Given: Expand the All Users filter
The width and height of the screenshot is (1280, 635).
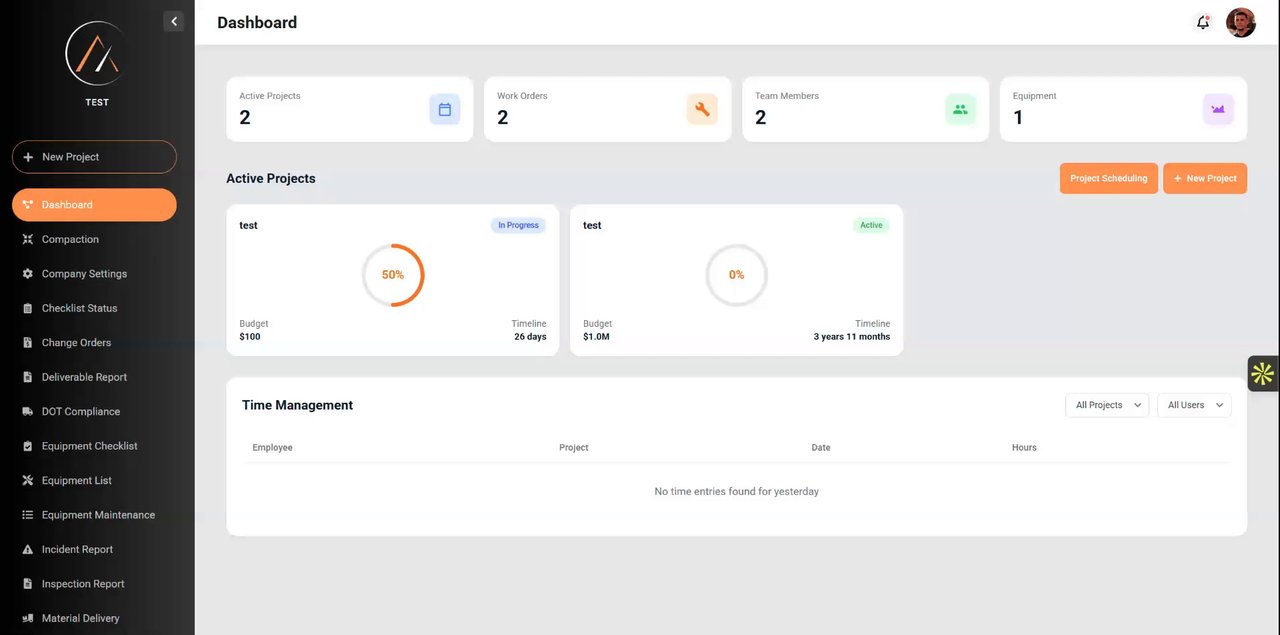Looking at the screenshot, I should coord(1194,405).
